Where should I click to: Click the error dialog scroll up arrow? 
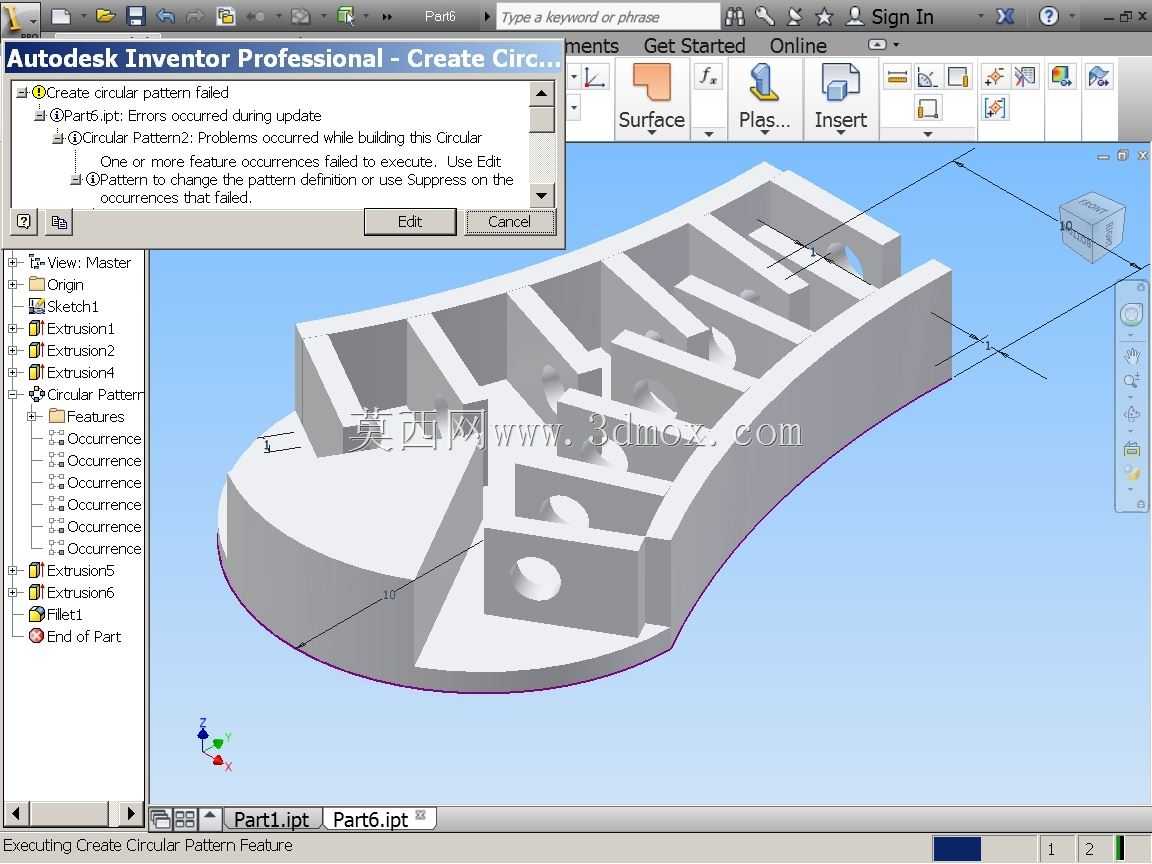click(541, 93)
